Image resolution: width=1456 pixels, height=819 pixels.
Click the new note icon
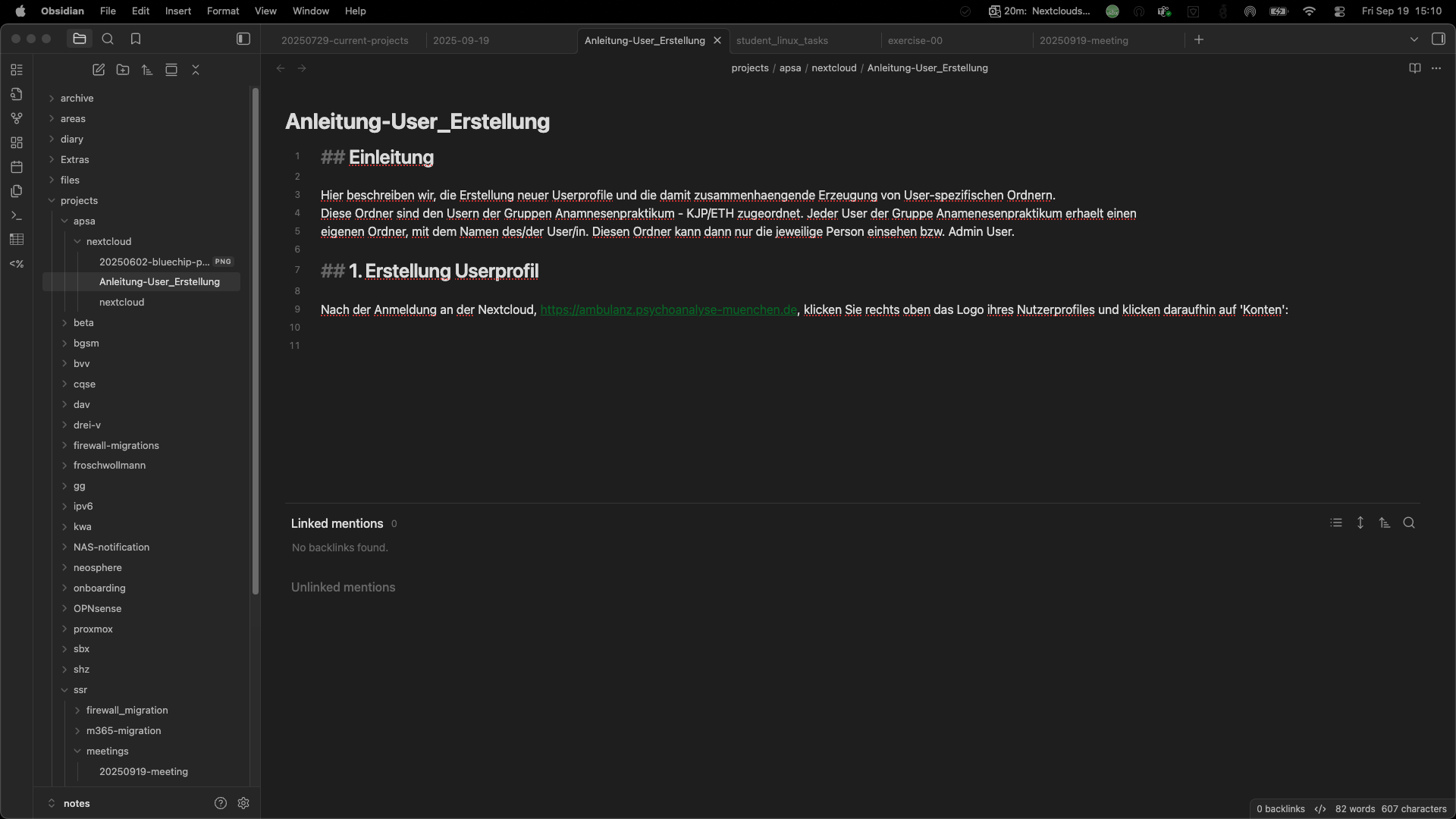(99, 70)
